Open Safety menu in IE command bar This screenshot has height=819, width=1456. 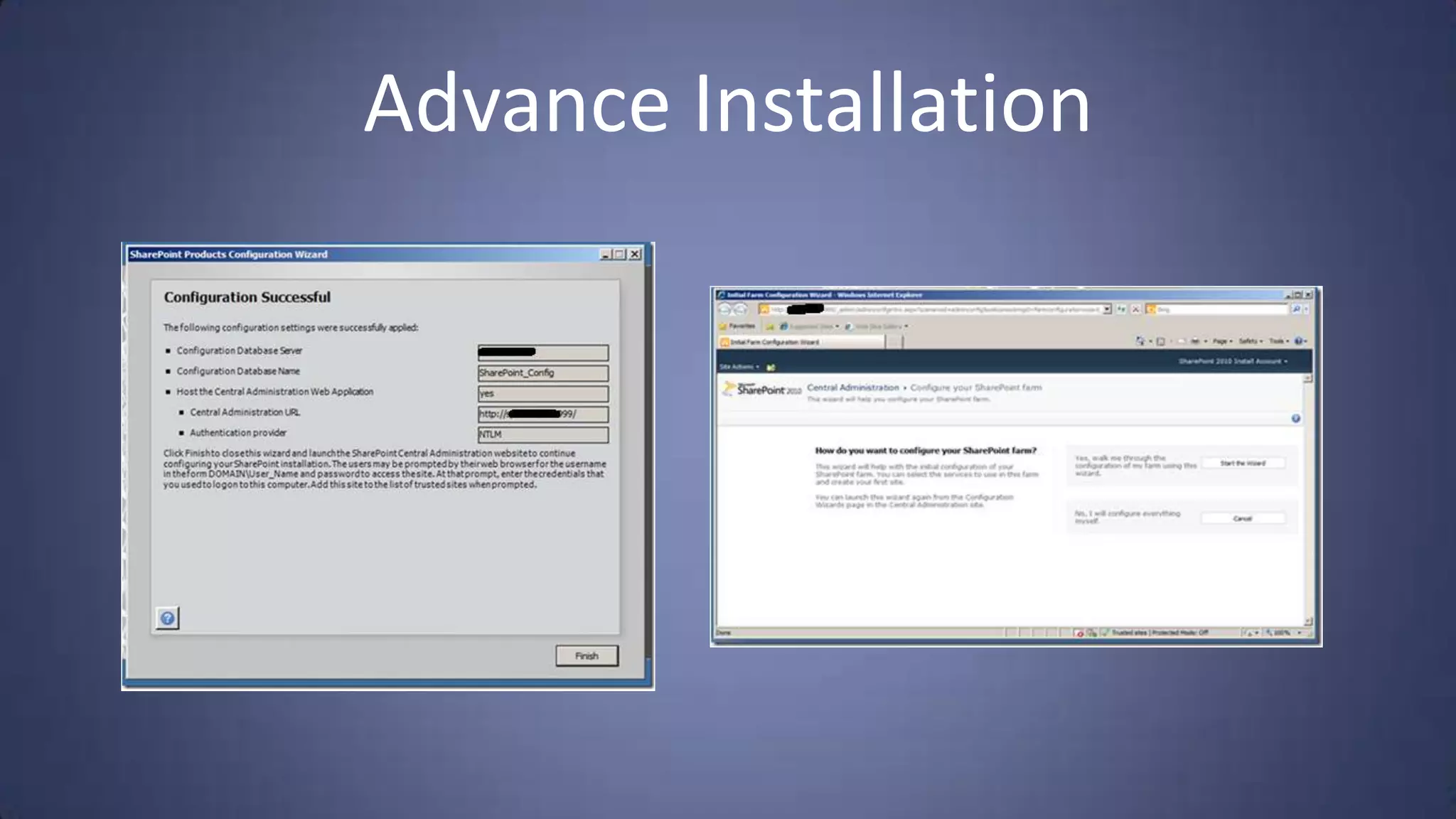coord(1251,341)
